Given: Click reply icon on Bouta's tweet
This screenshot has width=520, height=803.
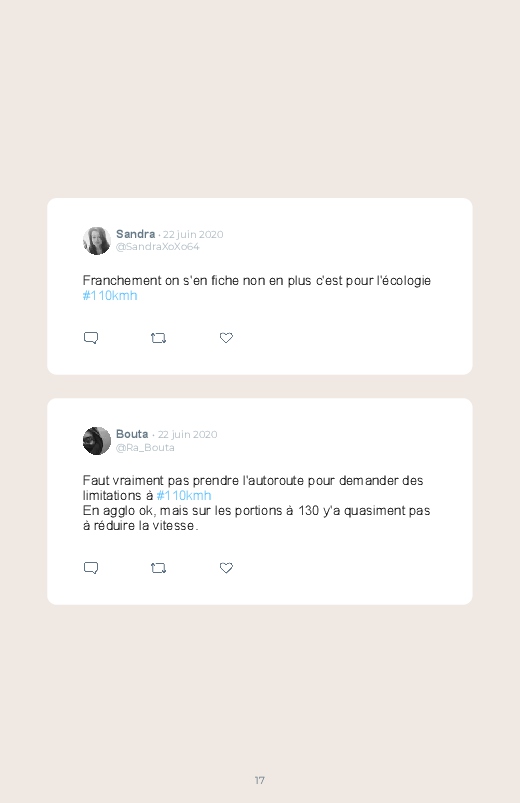Looking at the screenshot, I should click(91, 568).
